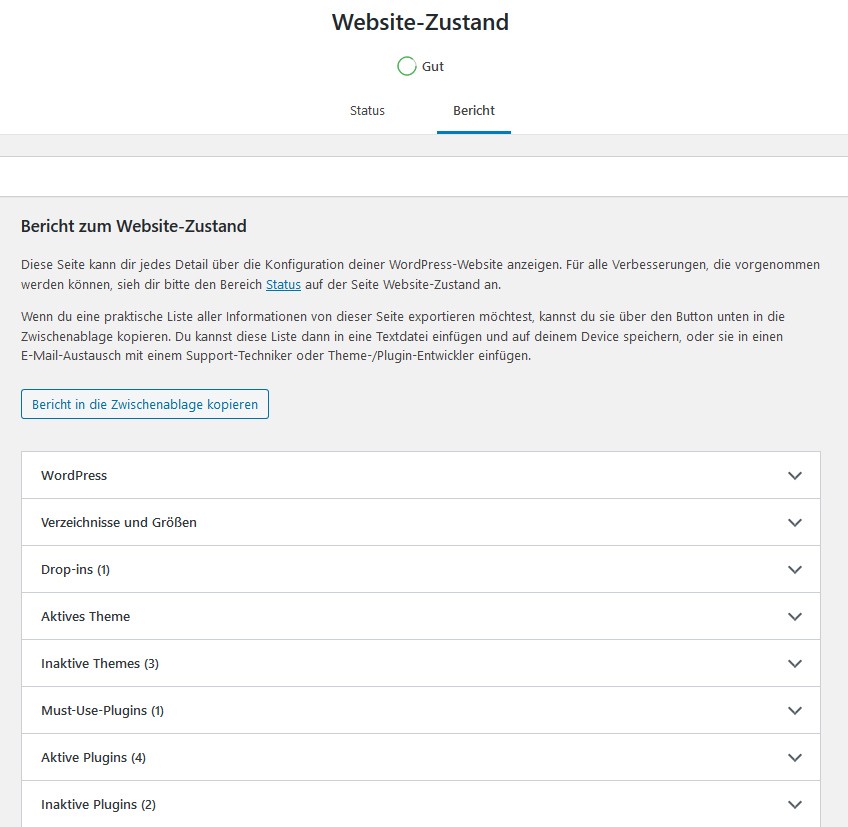Expand Inaktive Themes (3) section
This screenshot has width=848, height=827.
pyautogui.click(x=421, y=664)
